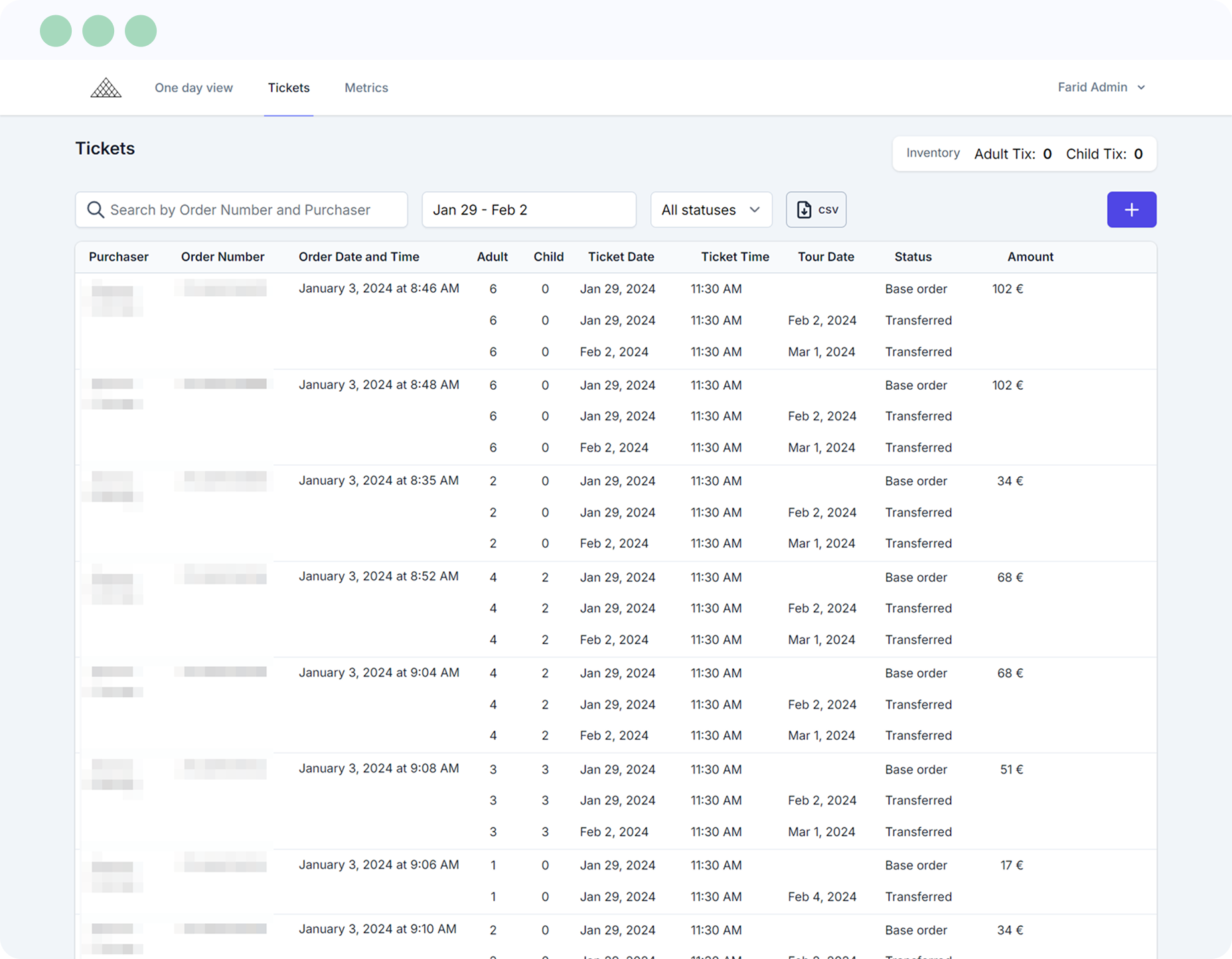This screenshot has height=959, width=1232.
Task: Click the Feb 4, 2024 tour date cell
Action: [822, 897]
